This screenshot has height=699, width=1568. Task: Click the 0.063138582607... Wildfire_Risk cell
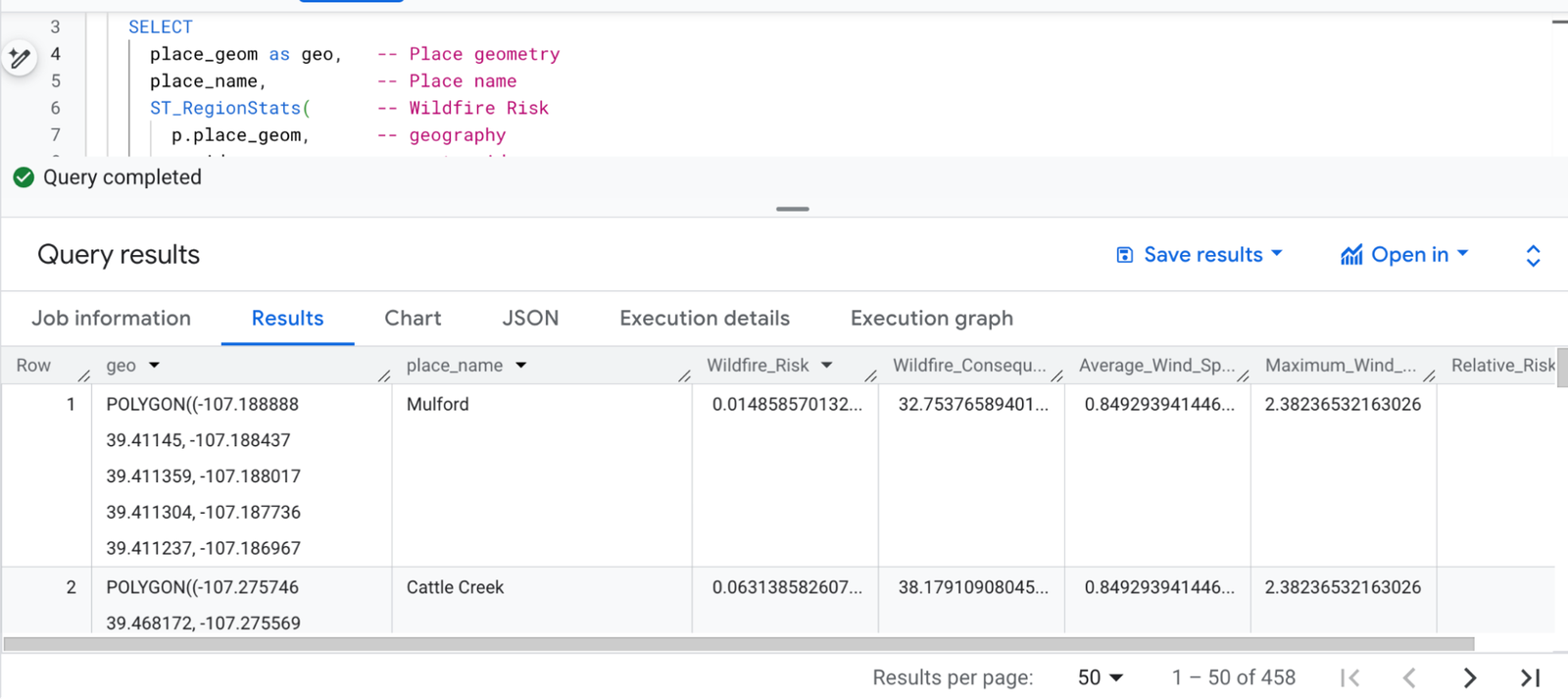[x=785, y=601]
